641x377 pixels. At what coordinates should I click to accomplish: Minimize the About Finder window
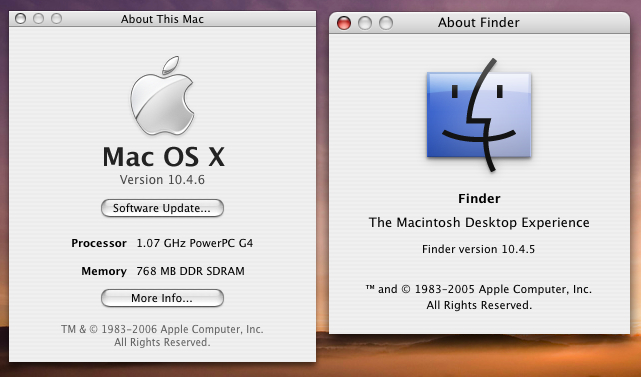[365, 23]
